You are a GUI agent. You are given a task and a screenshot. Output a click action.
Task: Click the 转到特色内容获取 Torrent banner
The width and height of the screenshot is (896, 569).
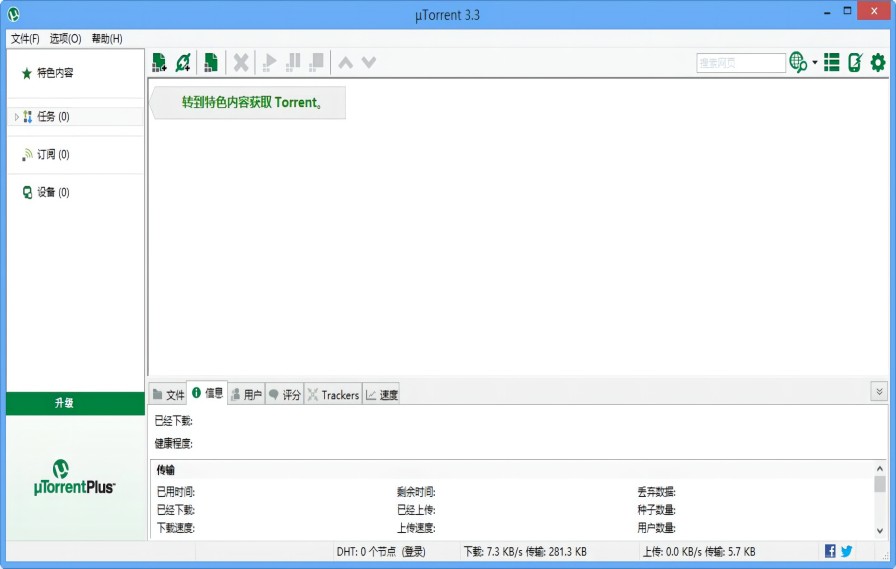coord(248,103)
